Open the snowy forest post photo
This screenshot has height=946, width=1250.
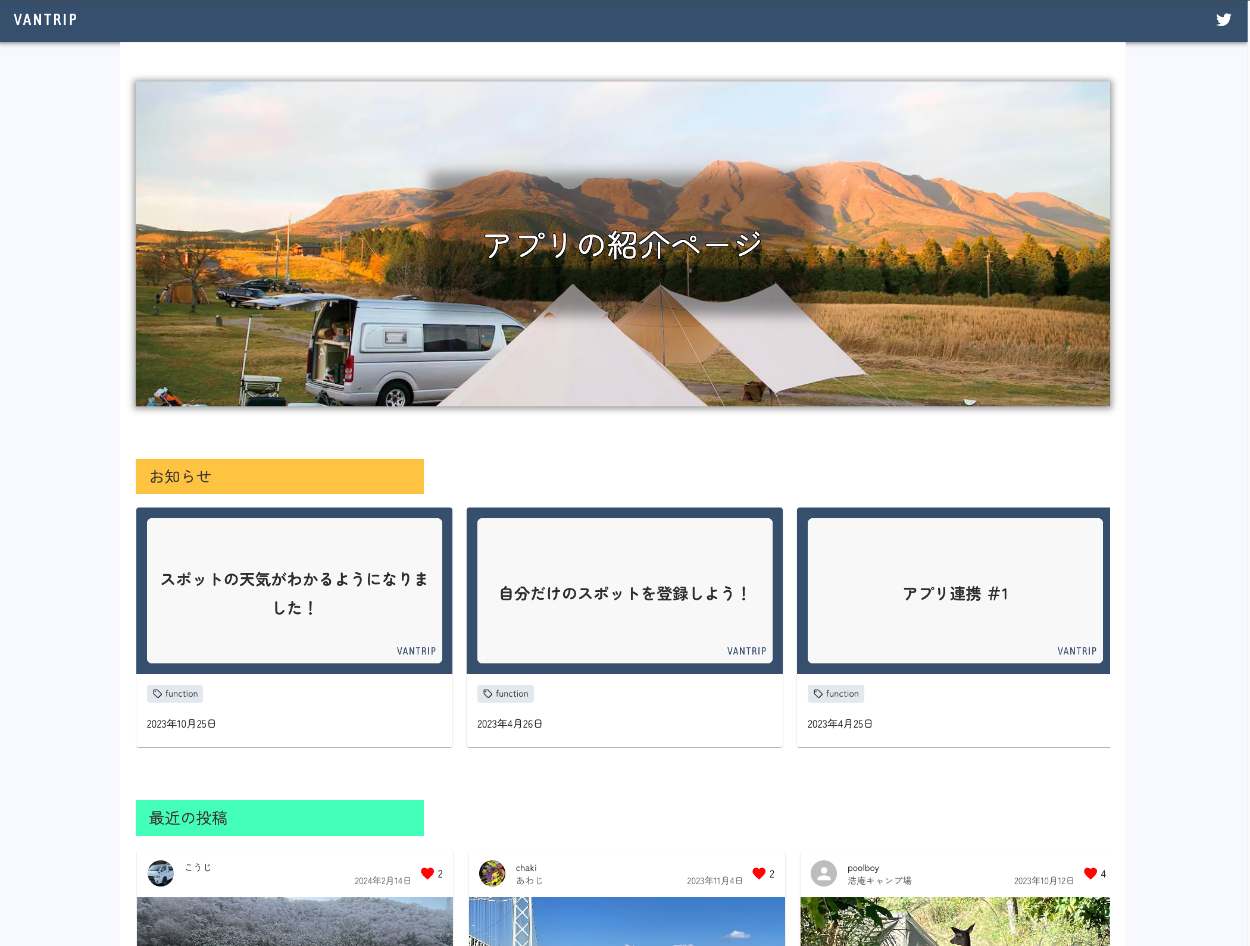point(294,922)
